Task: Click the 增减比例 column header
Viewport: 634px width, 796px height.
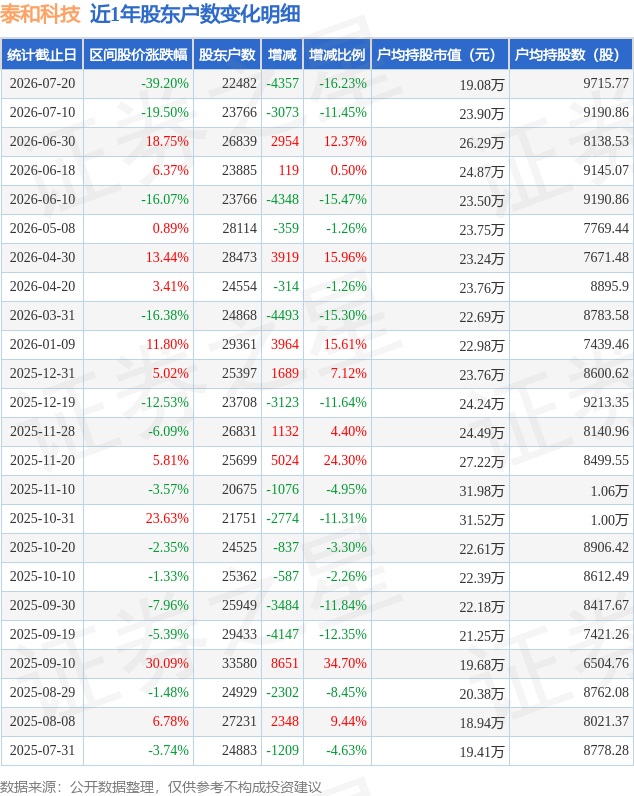Action: coord(337,54)
